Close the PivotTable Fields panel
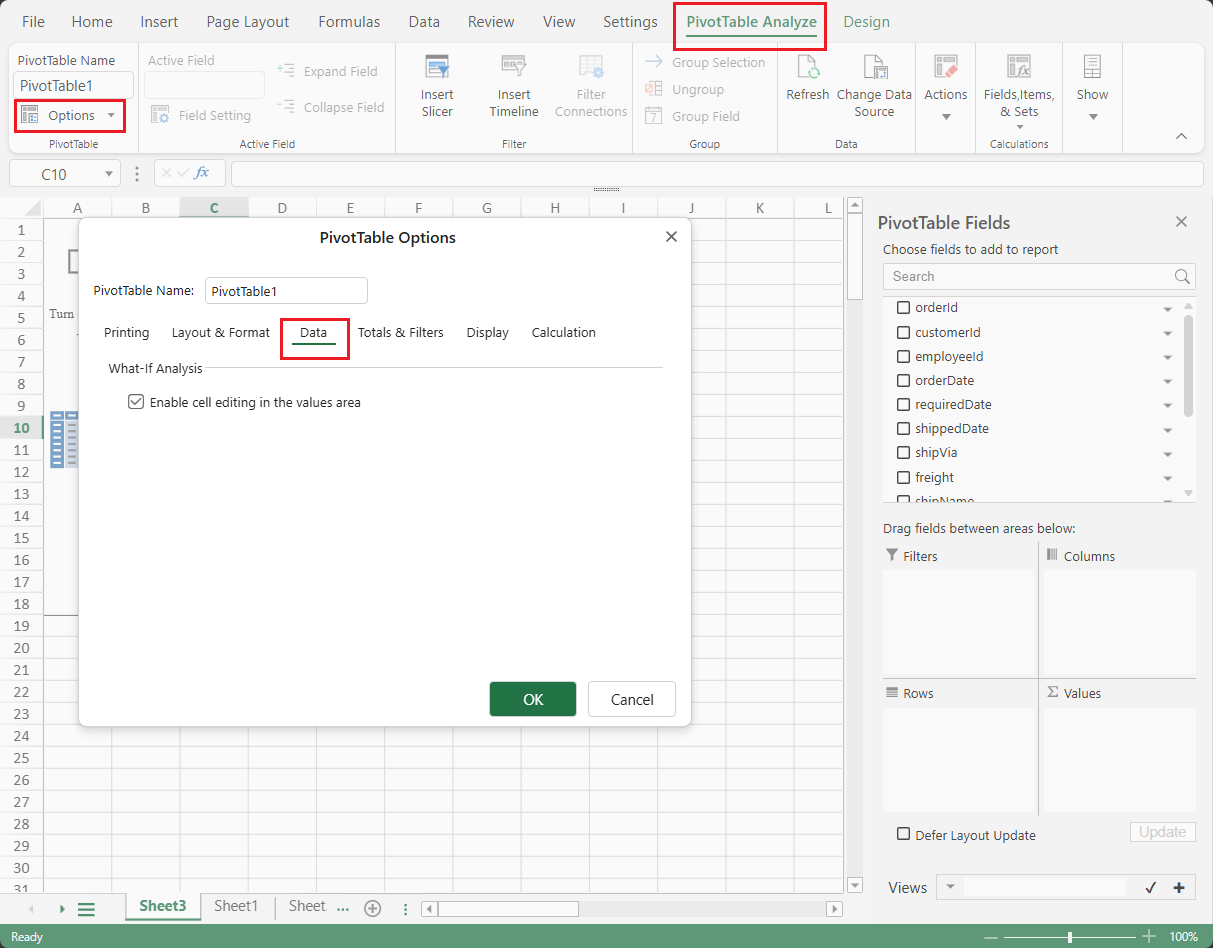This screenshot has width=1213, height=948. pyautogui.click(x=1181, y=222)
